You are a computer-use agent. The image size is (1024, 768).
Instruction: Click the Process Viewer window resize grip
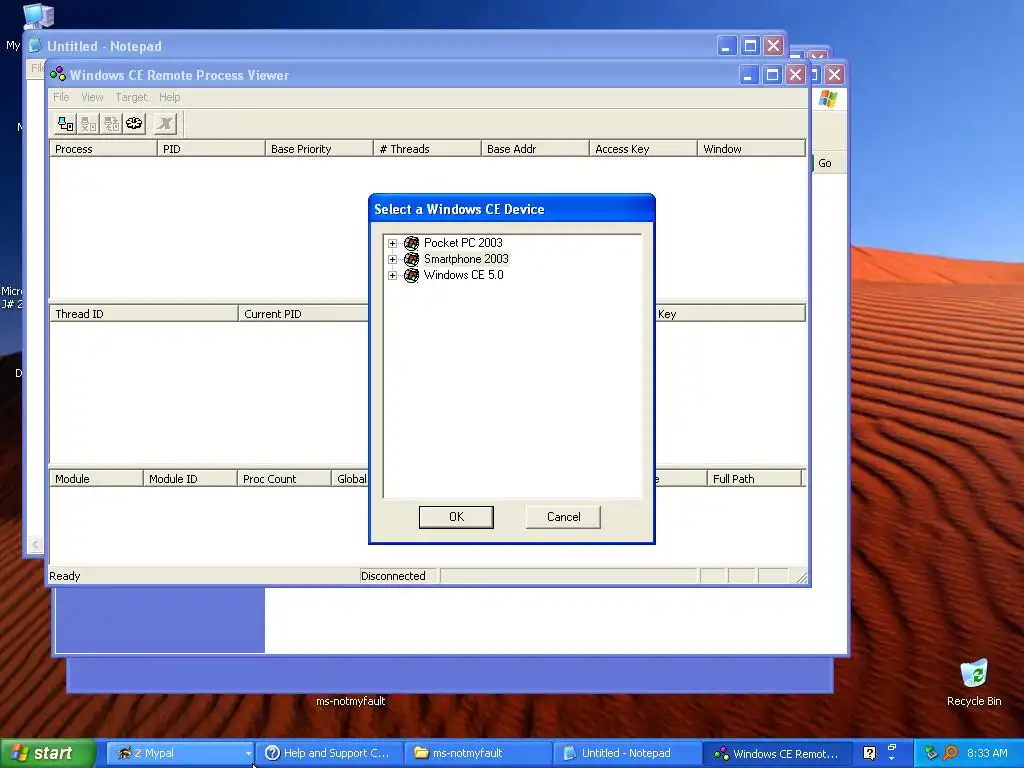point(801,577)
